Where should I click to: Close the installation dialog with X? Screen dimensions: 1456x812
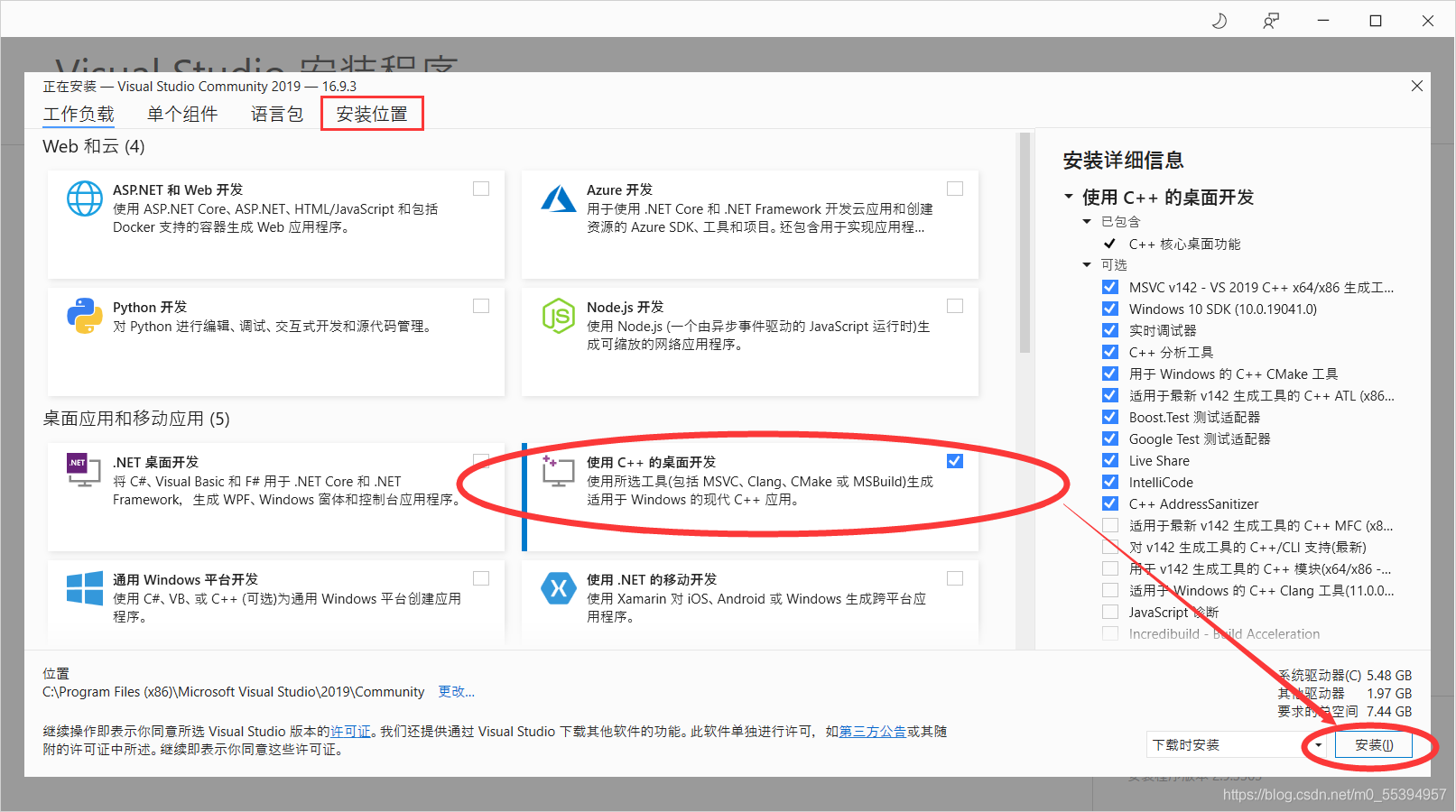[1417, 86]
